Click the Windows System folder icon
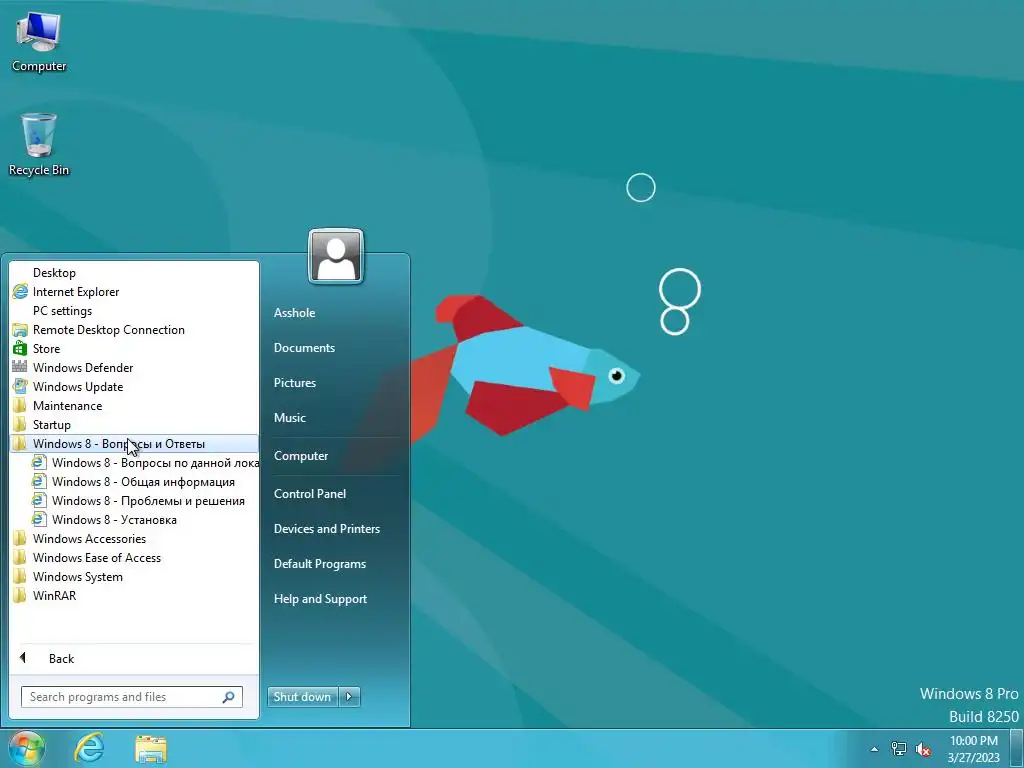This screenshot has height=768, width=1024. tap(20, 577)
